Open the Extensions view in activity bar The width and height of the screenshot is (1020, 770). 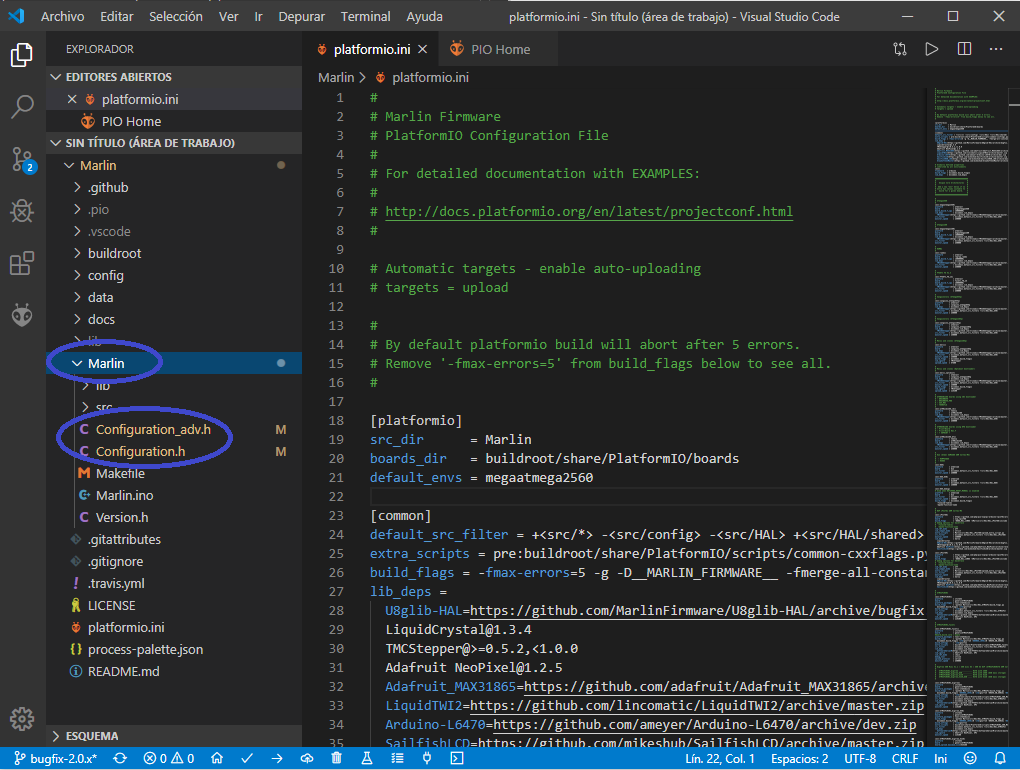(x=22, y=263)
